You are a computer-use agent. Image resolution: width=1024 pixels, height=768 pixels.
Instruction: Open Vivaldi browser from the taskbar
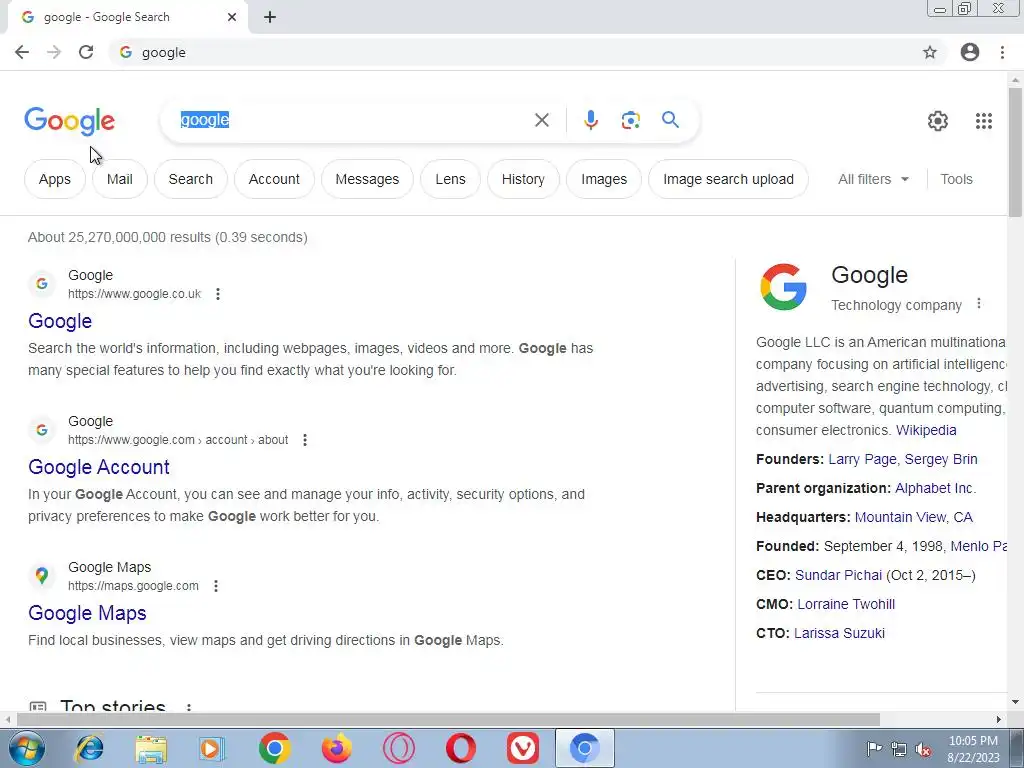coord(522,748)
